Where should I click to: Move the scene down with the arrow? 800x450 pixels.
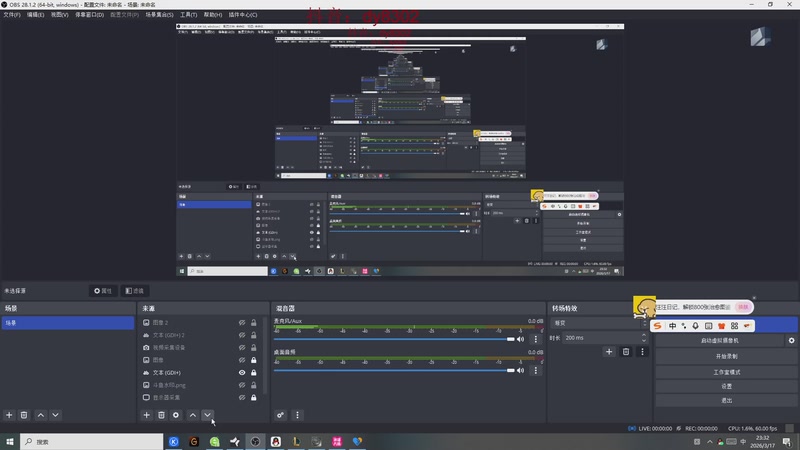pyautogui.click(x=56, y=415)
